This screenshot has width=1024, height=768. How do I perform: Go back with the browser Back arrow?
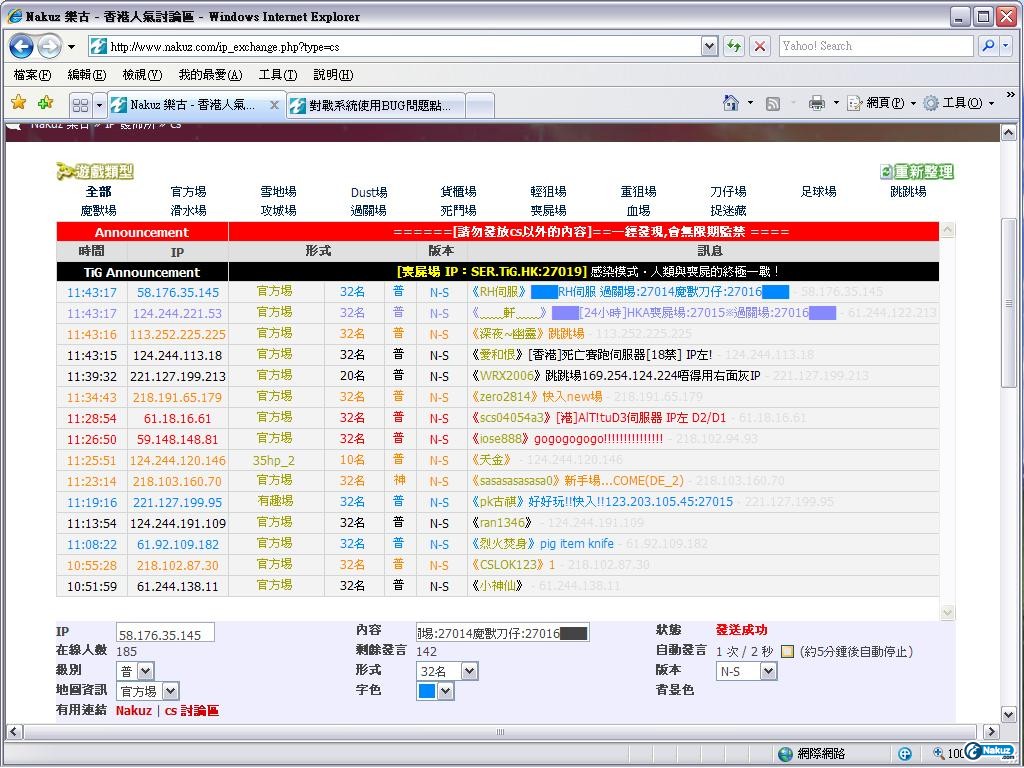[22, 46]
